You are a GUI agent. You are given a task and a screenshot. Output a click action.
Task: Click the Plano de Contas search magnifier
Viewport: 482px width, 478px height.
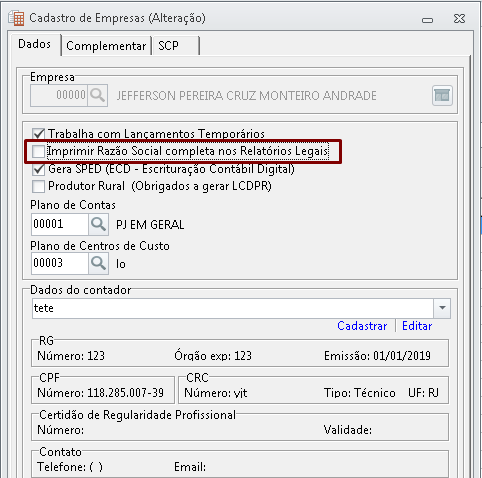(x=98, y=224)
